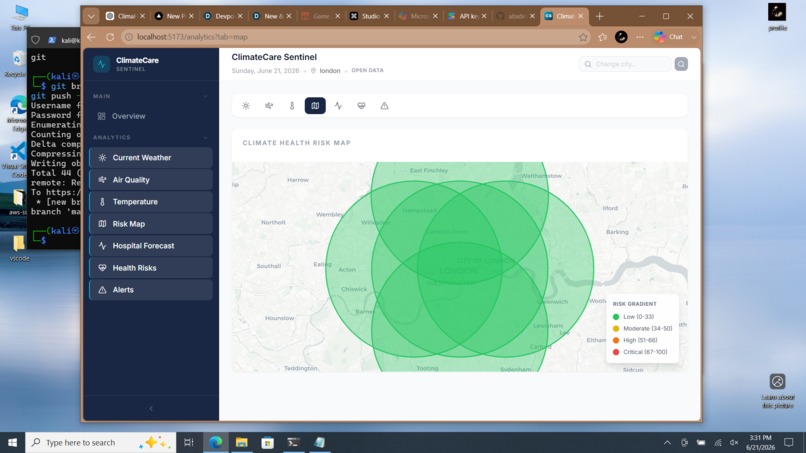The image size is (806, 453).
Task: Click the network tray icon
Action: [x=718, y=443]
